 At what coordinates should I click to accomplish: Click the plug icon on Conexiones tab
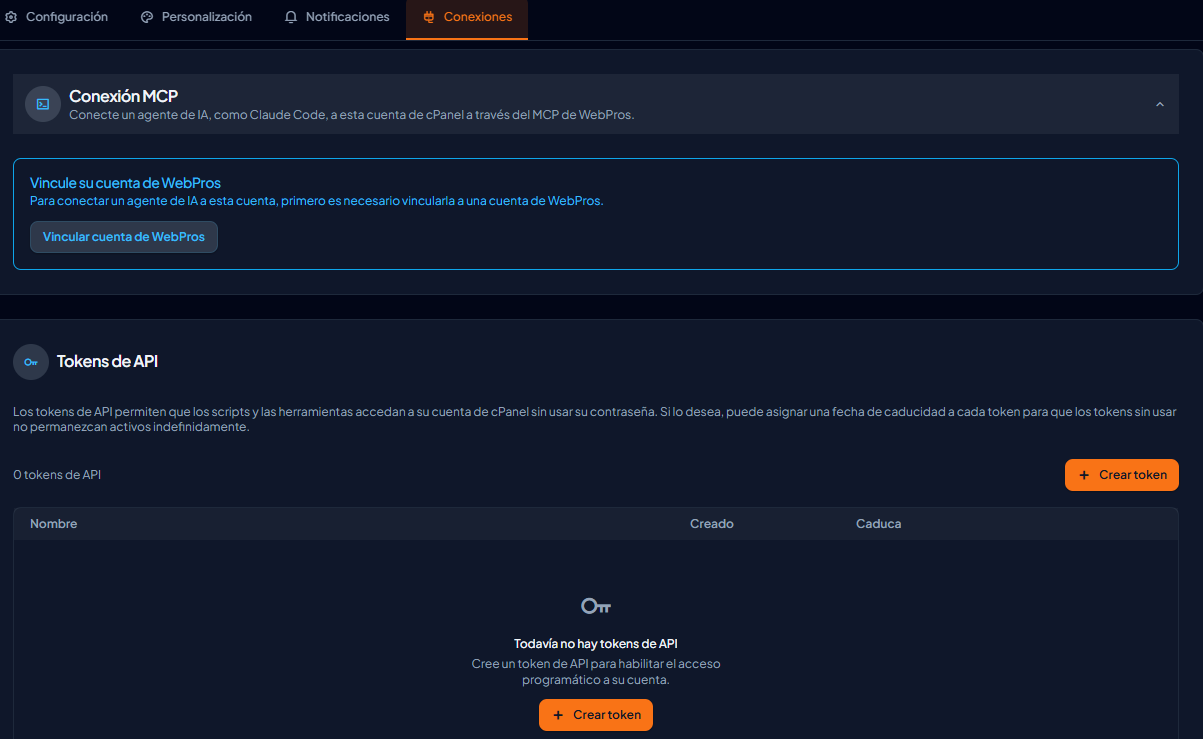pos(429,17)
